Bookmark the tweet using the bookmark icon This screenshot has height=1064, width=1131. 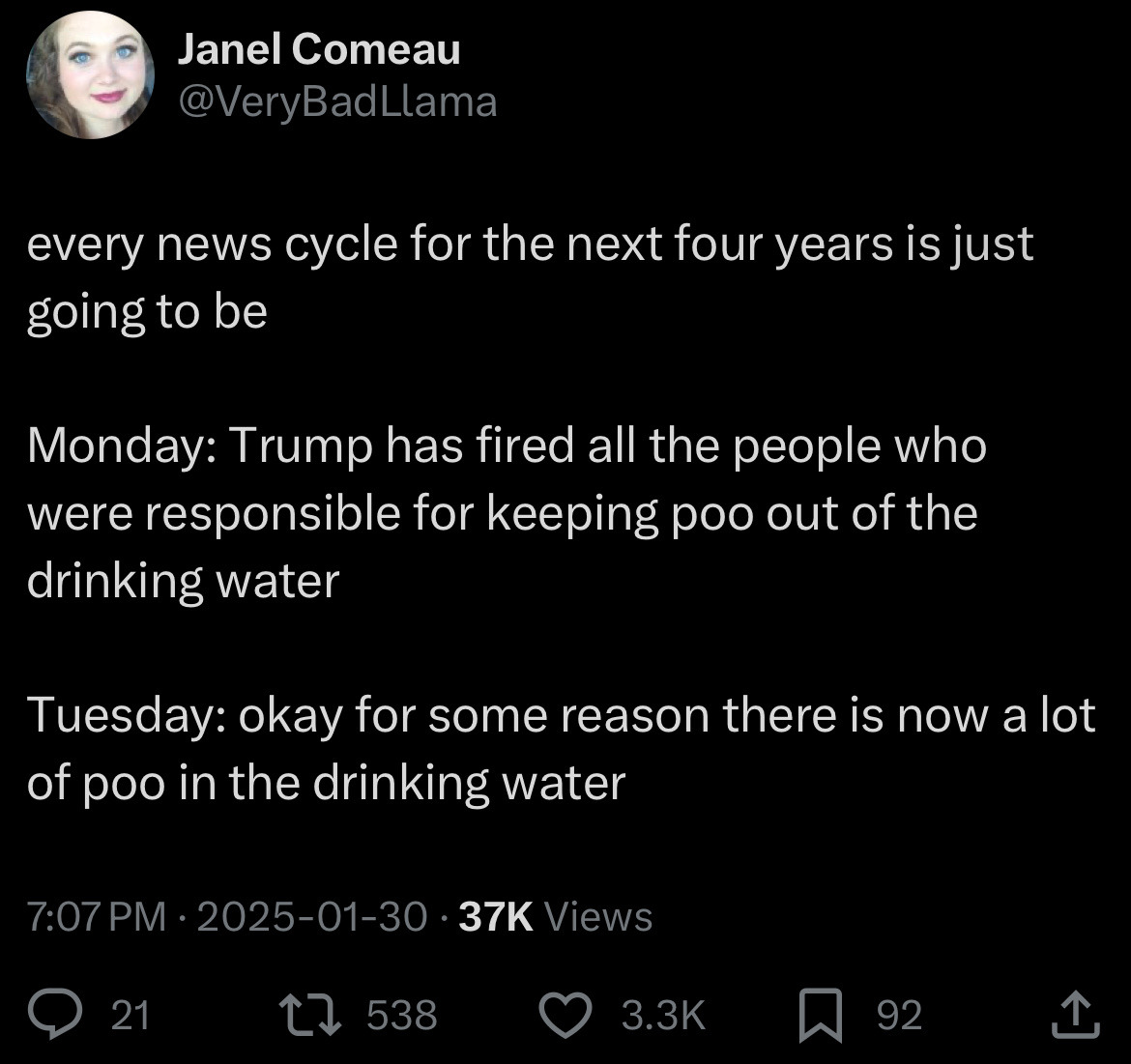click(823, 1015)
